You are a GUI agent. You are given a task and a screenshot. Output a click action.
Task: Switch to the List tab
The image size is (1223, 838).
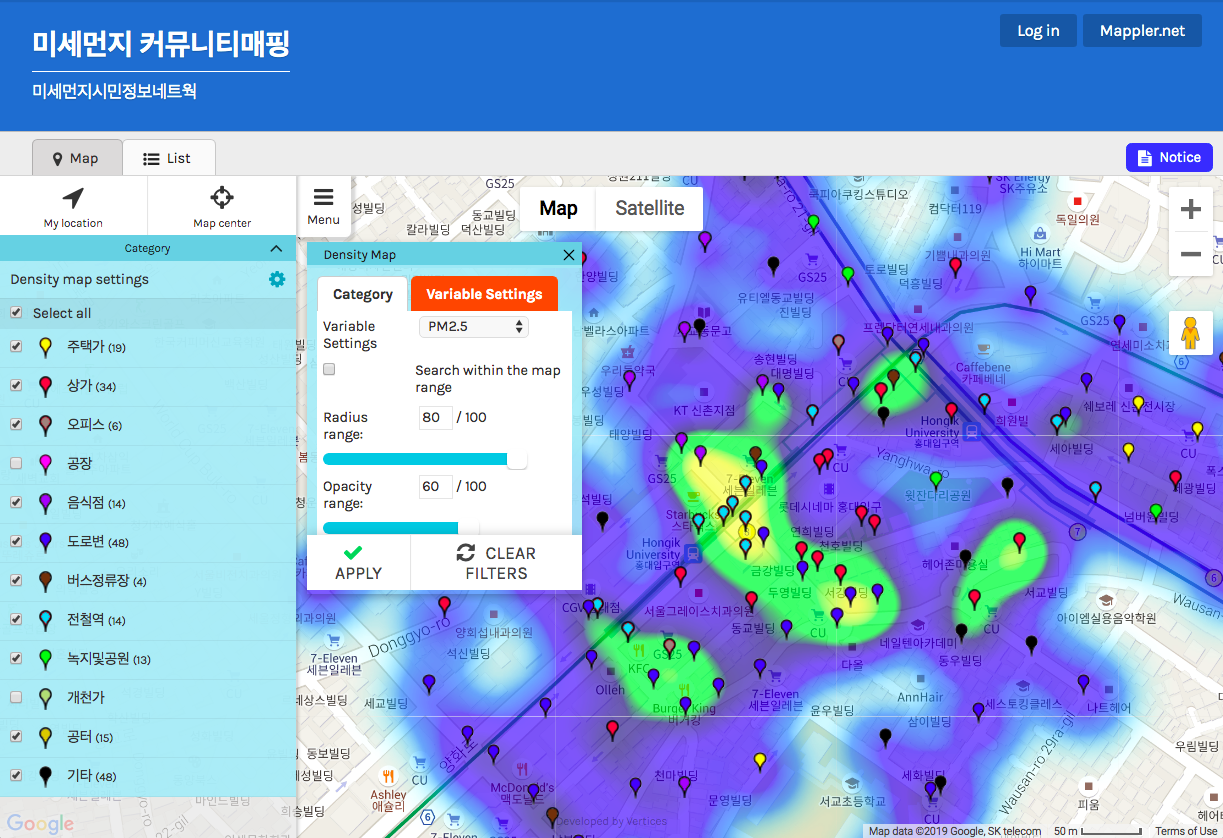point(168,158)
